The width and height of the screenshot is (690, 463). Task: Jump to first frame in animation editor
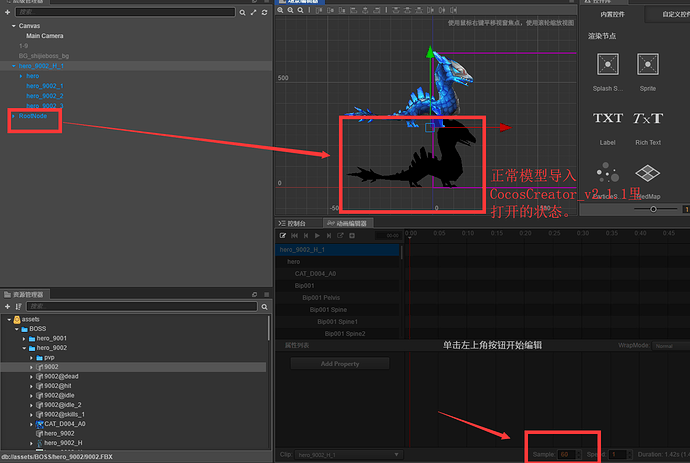click(x=294, y=235)
